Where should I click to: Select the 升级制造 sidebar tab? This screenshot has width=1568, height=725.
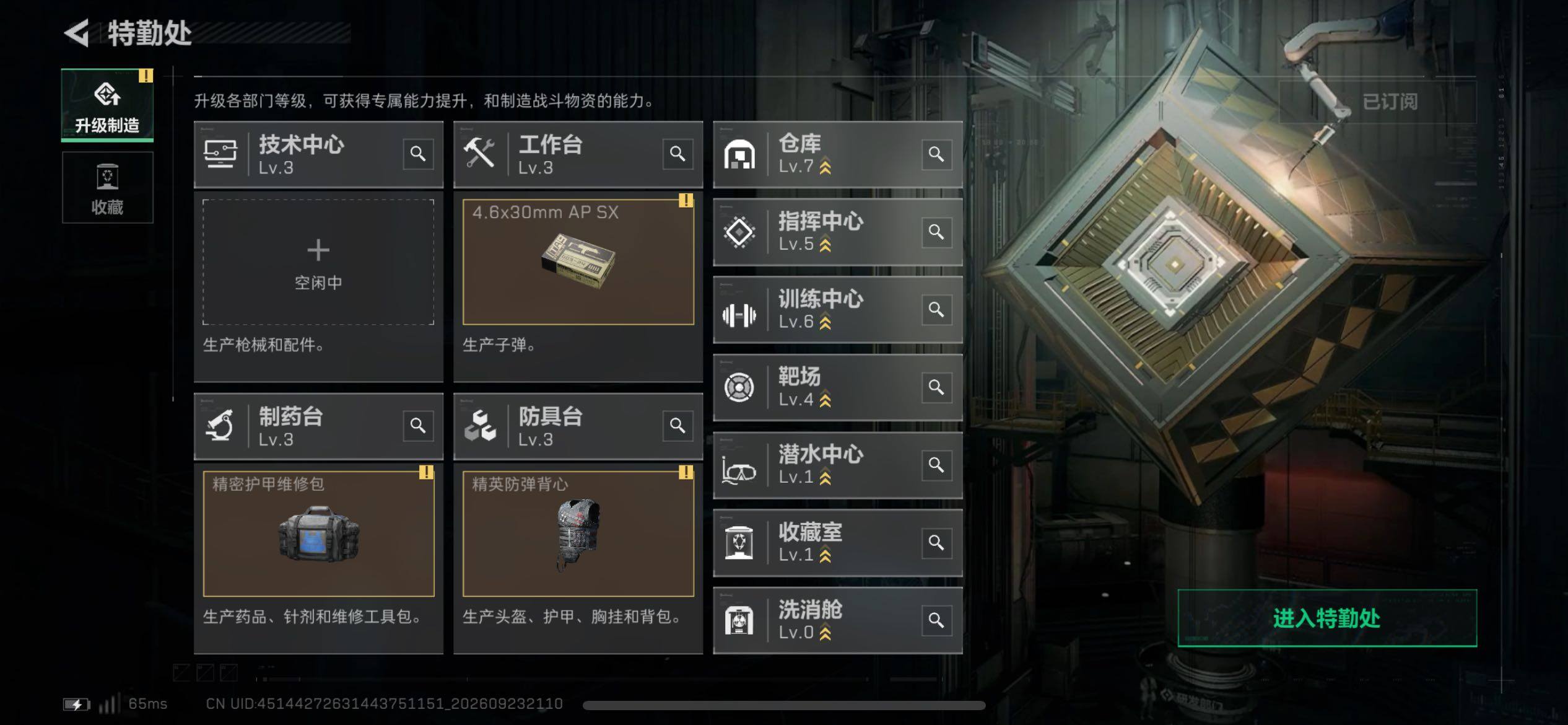pyautogui.click(x=107, y=105)
